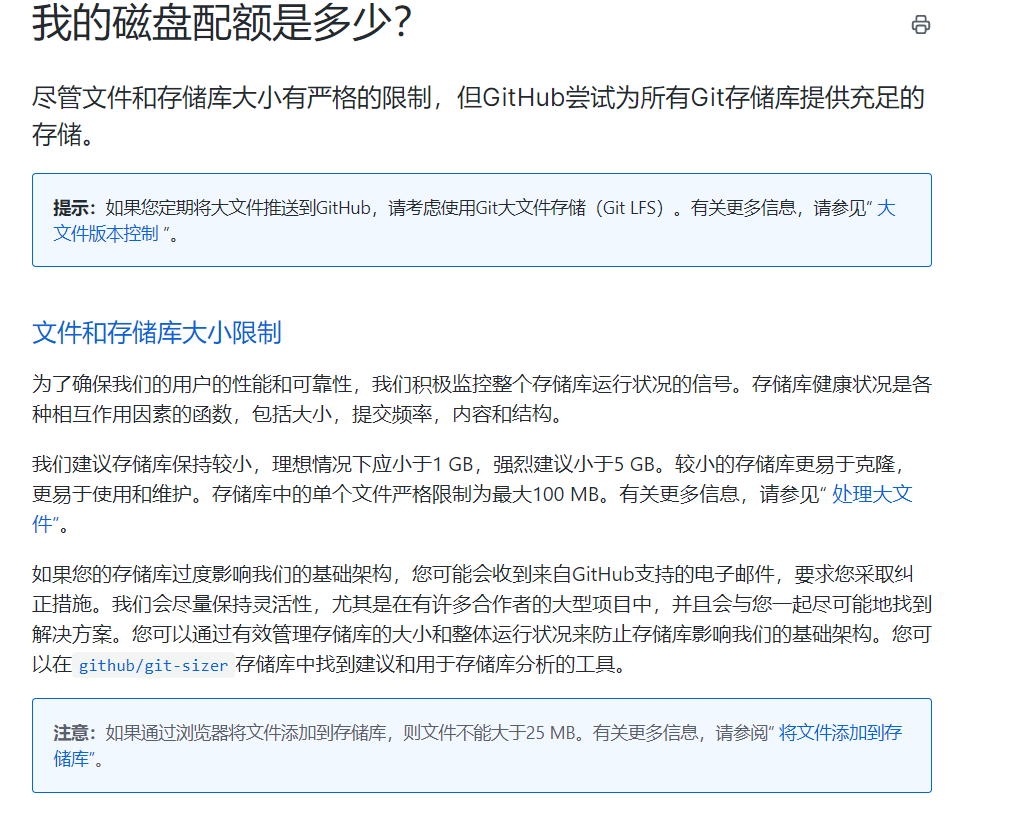Click the print page icon
Viewport: 1021px width, 835px height.
coord(920,25)
